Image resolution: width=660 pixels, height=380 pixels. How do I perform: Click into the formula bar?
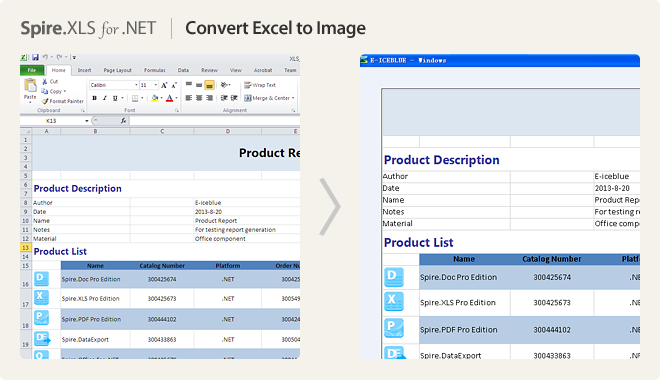tap(215, 121)
